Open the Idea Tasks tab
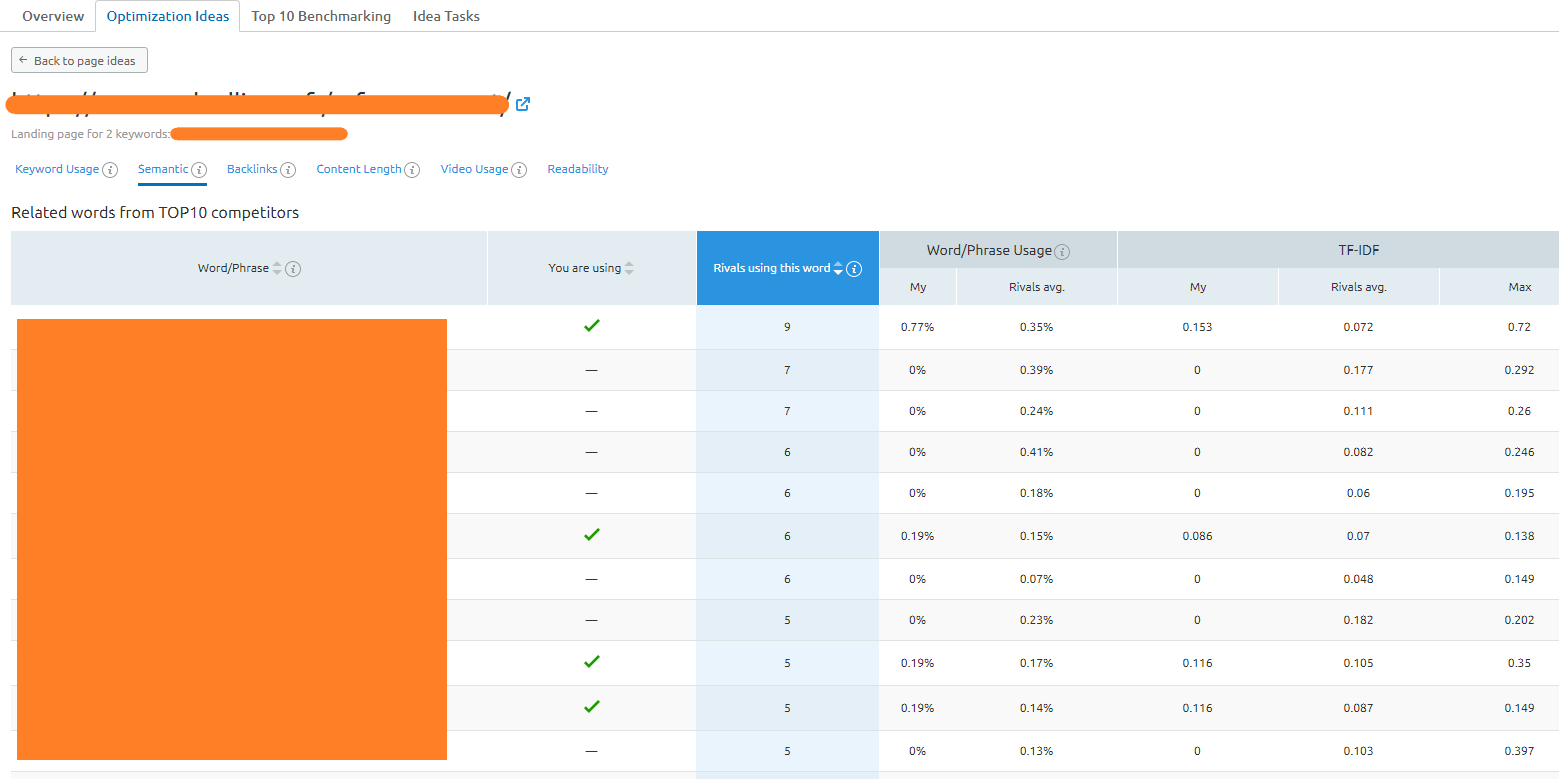The width and height of the screenshot is (1559, 779). pyautogui.click(x=446, y=16)
